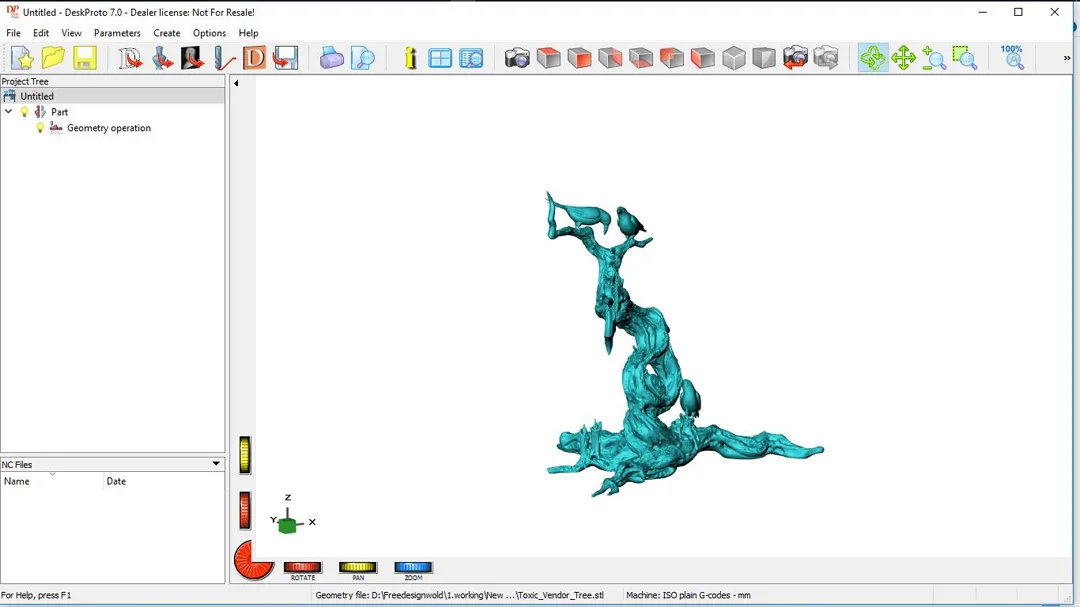The height and width of the screenshot is (607, 1080).
Task: Click the Print Preview magnifier icon
Action: (363, 58)
